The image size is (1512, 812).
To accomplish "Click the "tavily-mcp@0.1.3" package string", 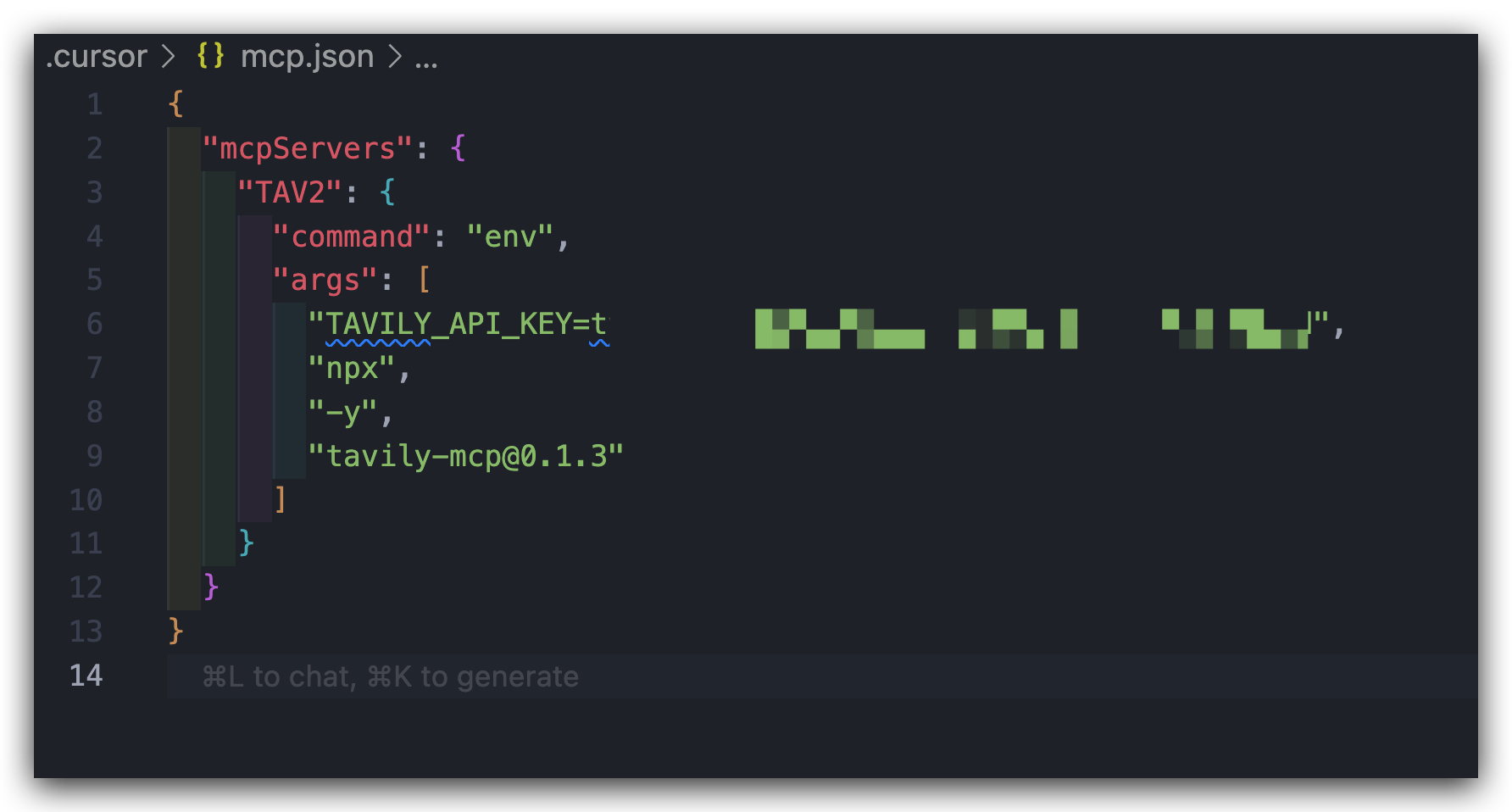I will coord(465,456).
